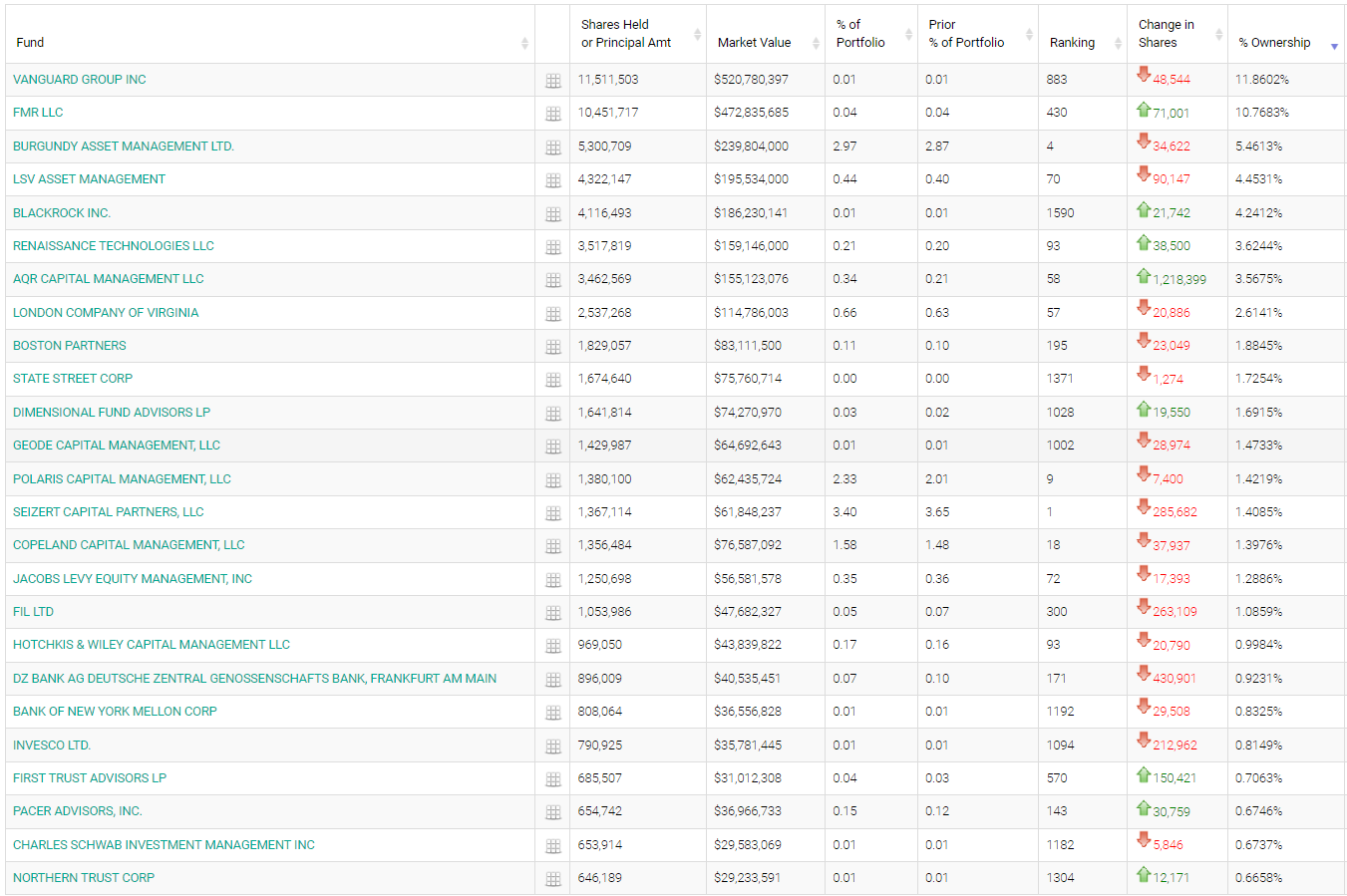Viewport: 1347px width, 896px height.
Task: Open grid icon for First Trust Advisors row
Action: coord(553,779)
